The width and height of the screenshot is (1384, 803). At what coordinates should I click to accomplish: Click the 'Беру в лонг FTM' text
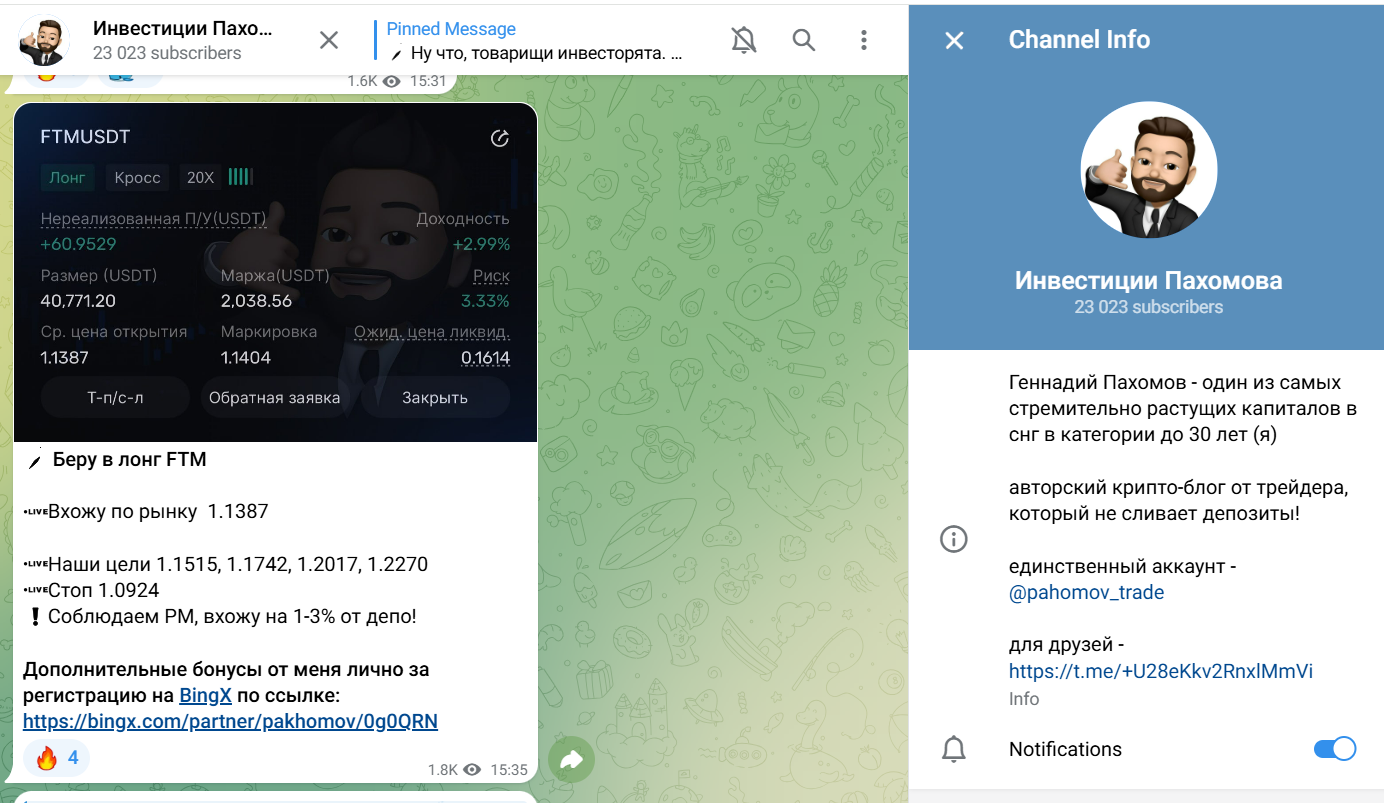[x=129, y=460]
